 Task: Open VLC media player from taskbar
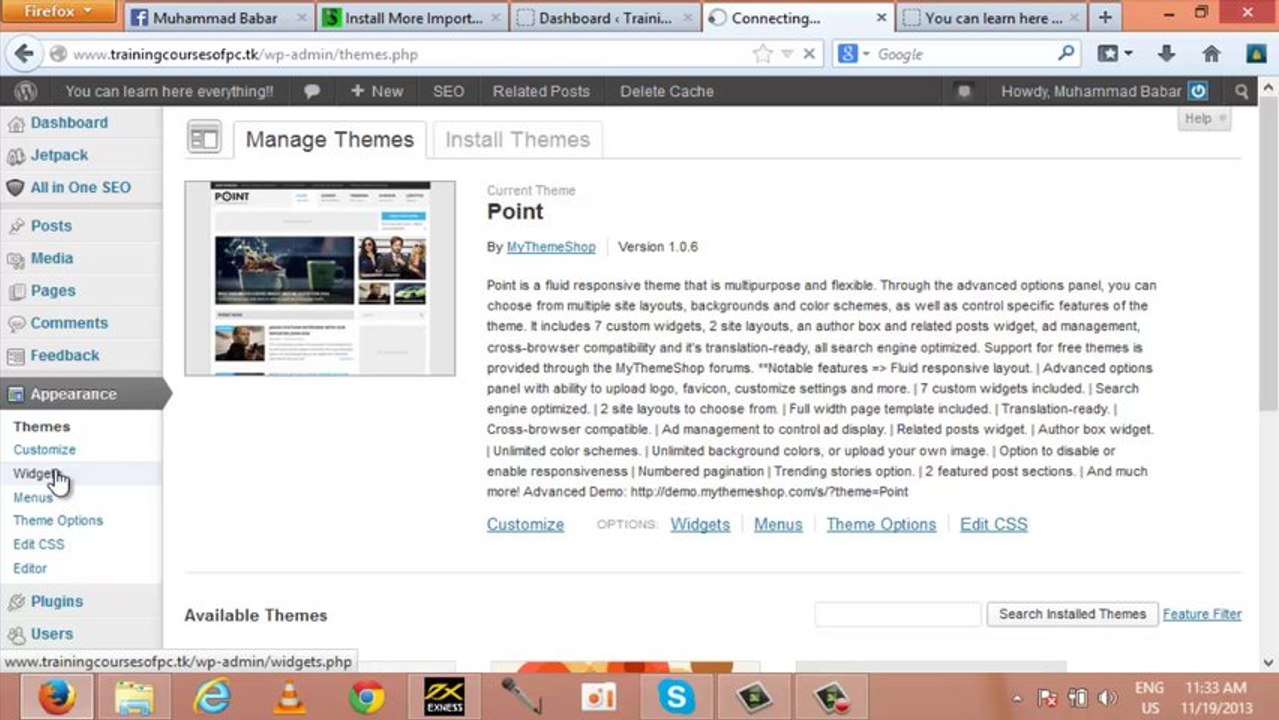(290, 696)
